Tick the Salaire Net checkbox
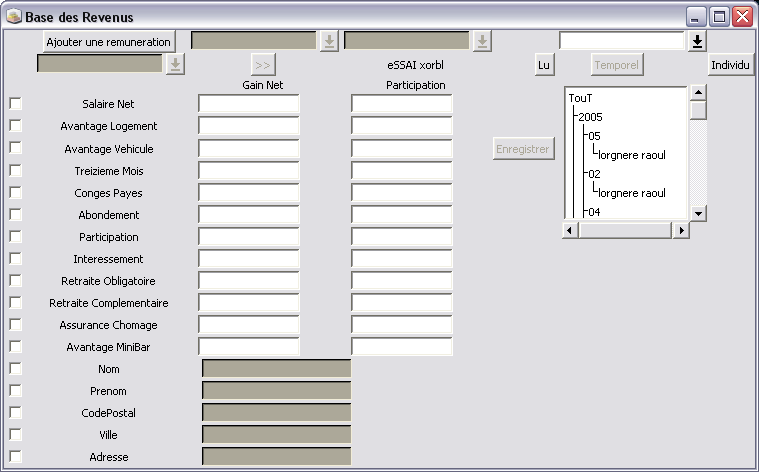 [15, 104]
